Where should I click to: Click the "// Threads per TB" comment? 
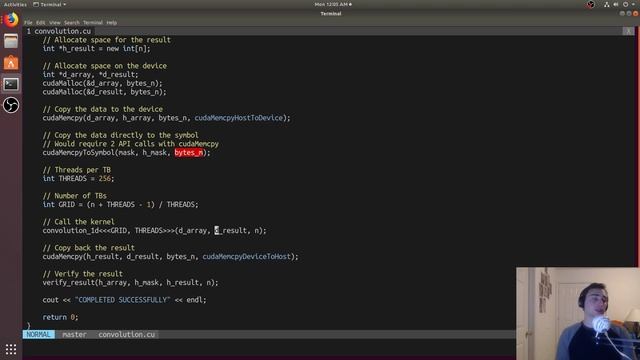(x=77, y=170)
